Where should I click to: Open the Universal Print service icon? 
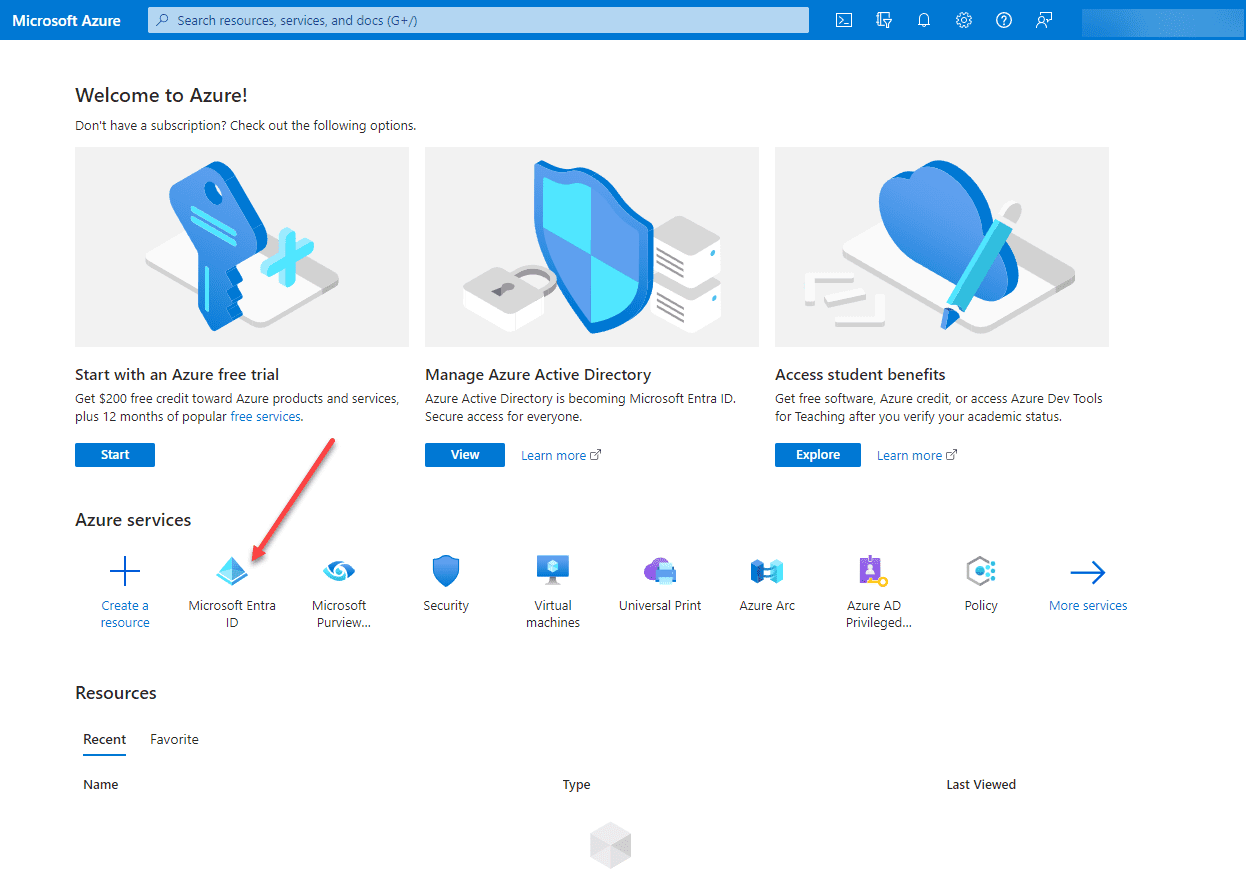point(660,572)
